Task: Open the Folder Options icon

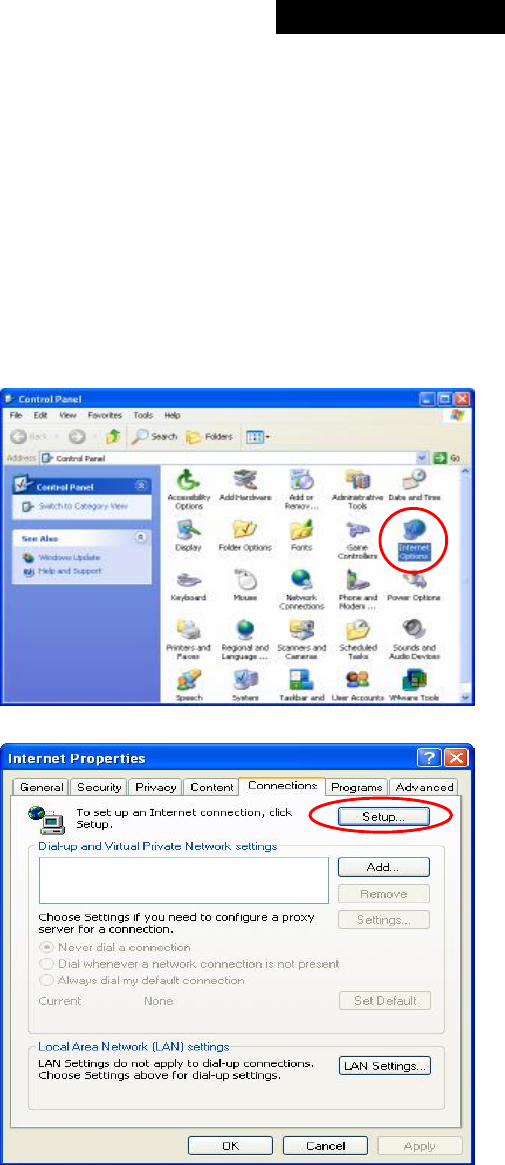Action: [245, 538]
